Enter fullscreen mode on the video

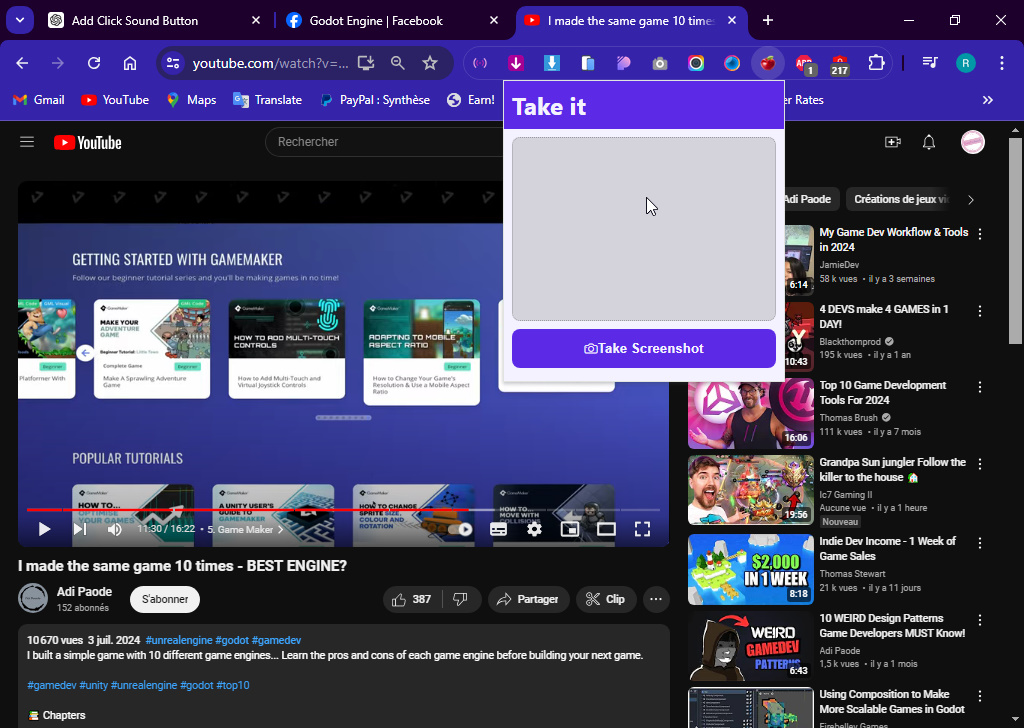(x=643, y=529)
